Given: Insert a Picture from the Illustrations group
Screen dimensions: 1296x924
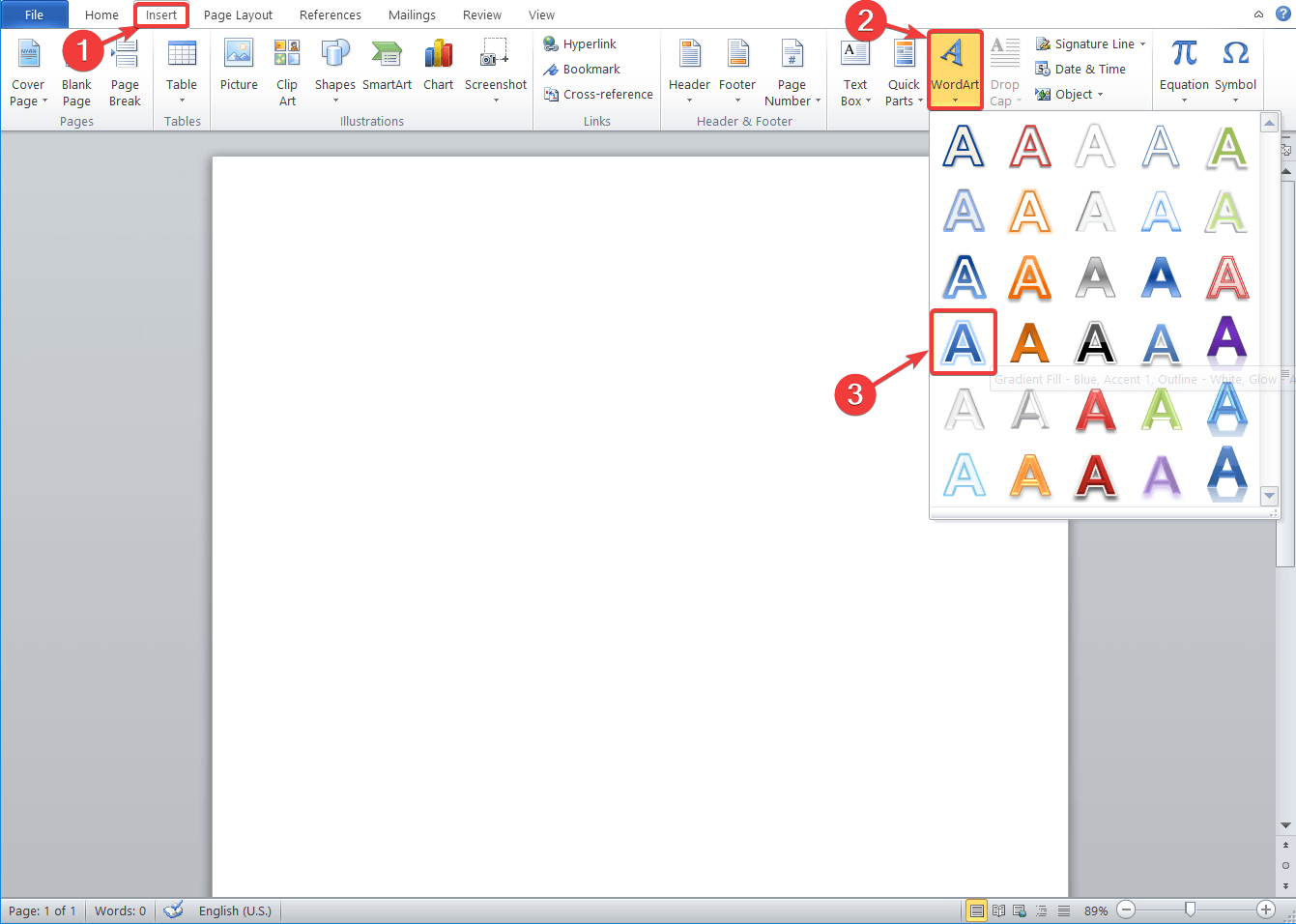Looking at the screenshot, I should tap(239, 68).
